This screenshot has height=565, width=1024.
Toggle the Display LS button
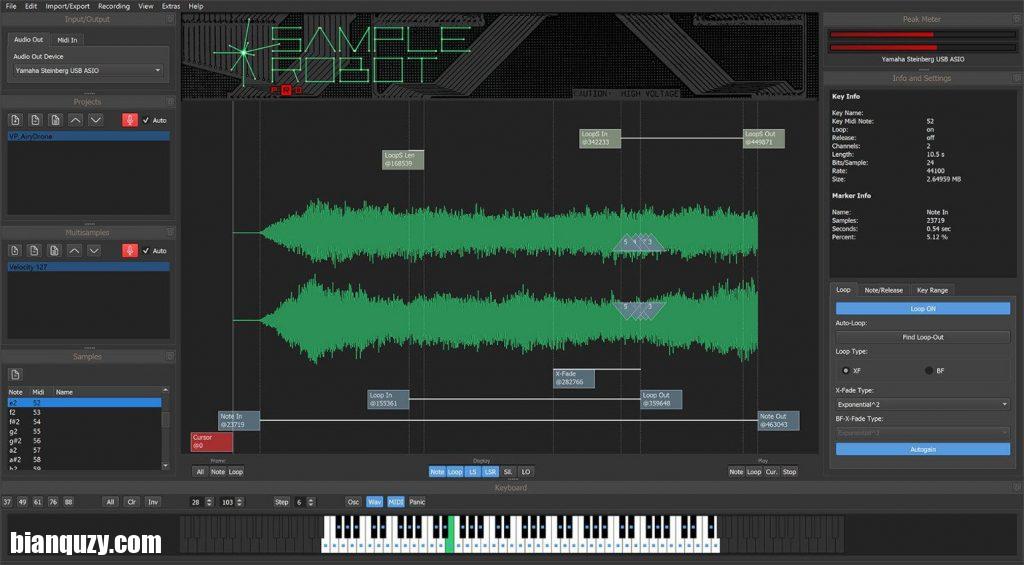point(472,472)
